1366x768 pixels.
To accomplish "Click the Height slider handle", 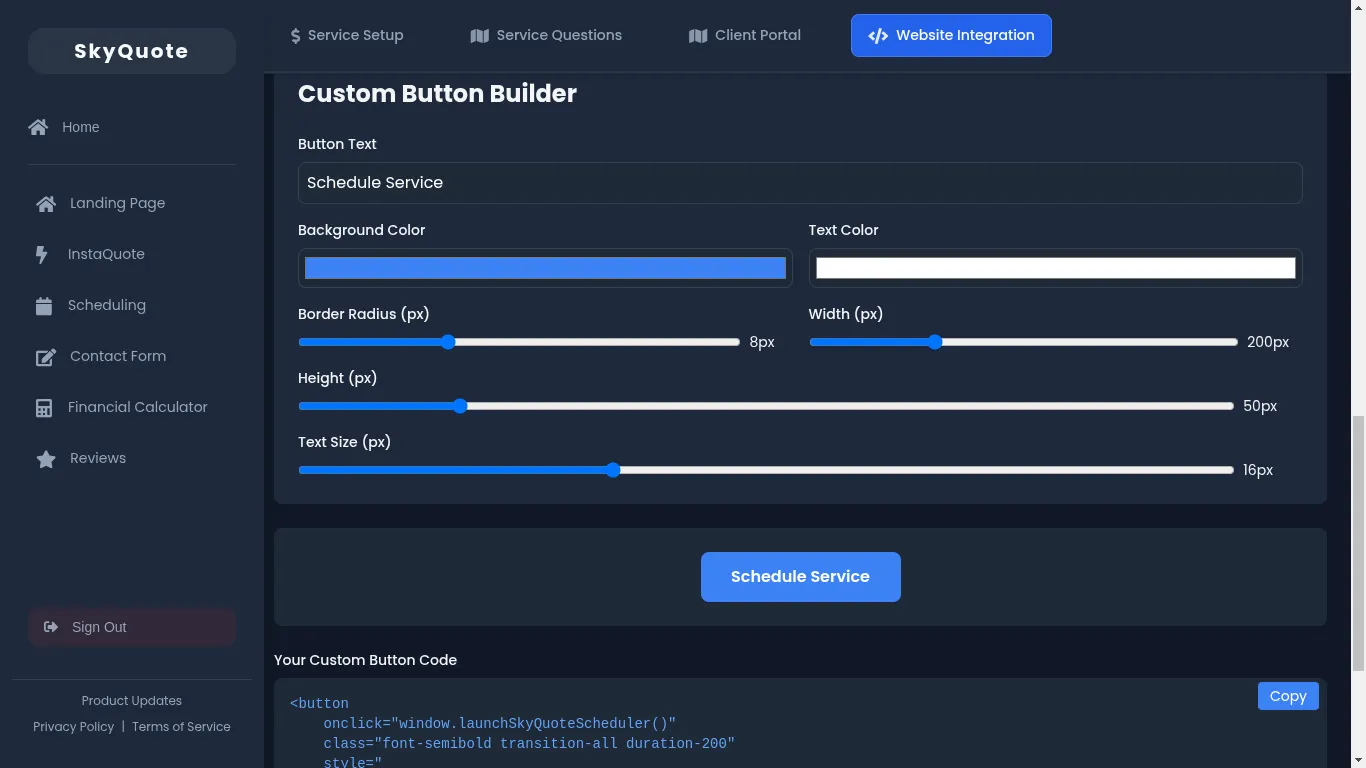I will point(460,406).
